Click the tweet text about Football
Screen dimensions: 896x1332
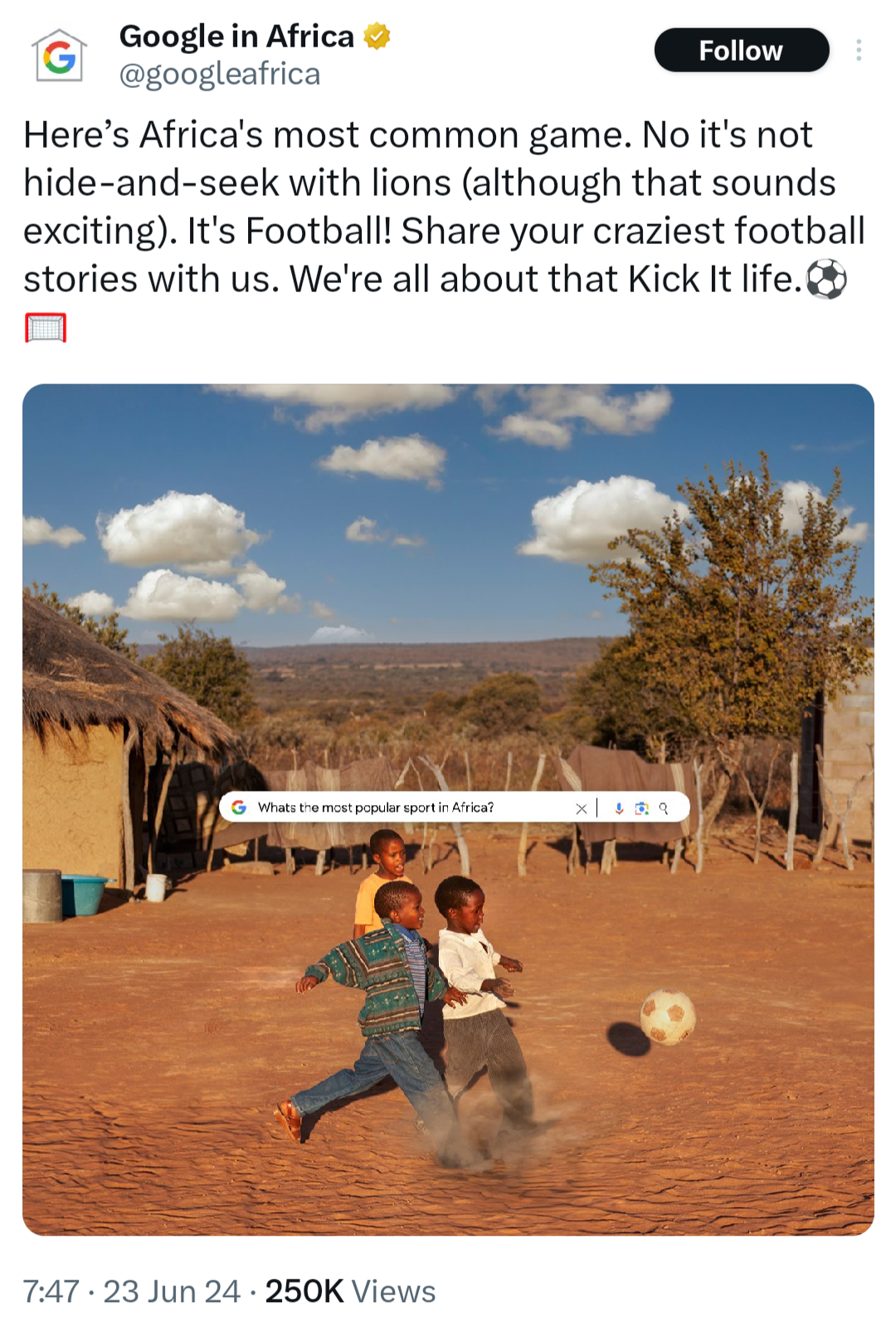445,207
